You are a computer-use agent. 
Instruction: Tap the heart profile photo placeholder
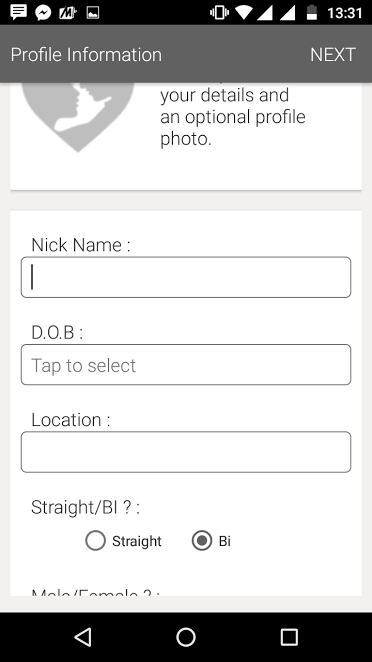tap(78, 117)
